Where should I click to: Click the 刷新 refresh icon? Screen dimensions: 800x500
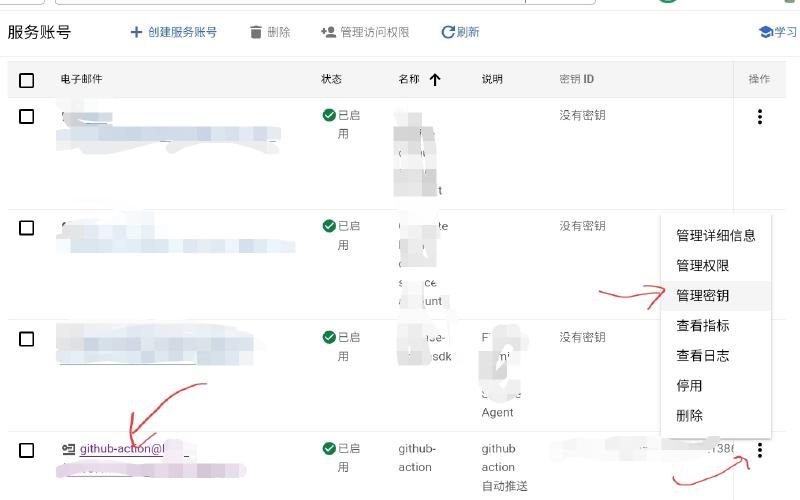[448, 32]
